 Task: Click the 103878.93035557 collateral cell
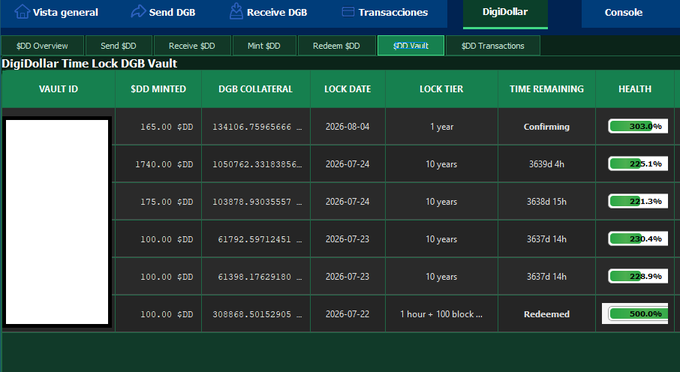coord(256,202)
